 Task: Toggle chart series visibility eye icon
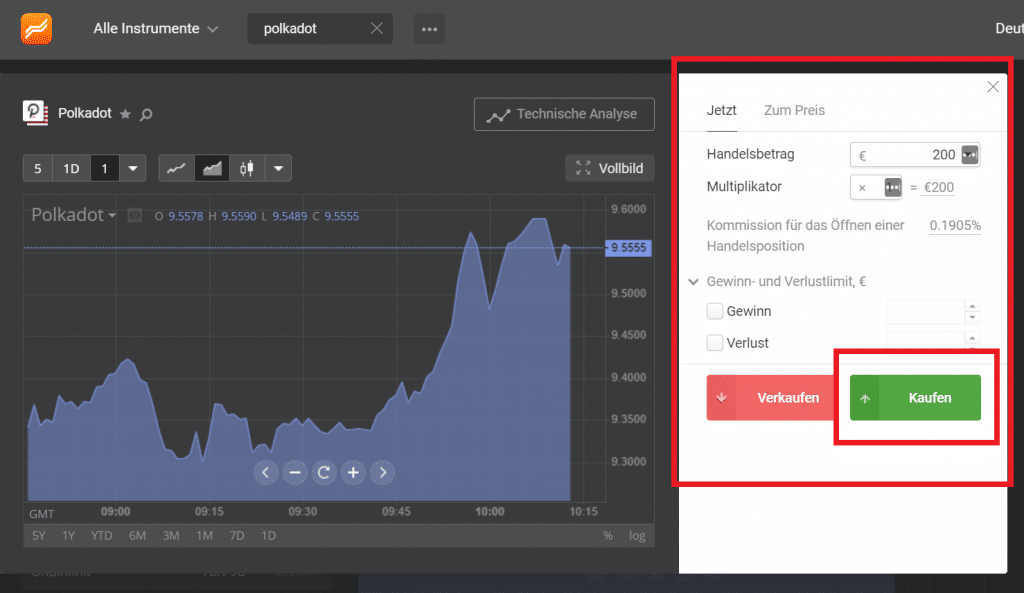135,216
